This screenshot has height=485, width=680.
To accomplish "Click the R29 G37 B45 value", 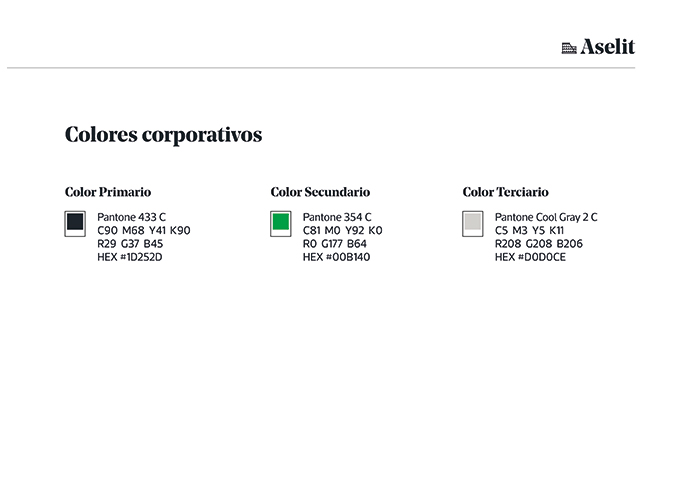I will click(130, 244).
